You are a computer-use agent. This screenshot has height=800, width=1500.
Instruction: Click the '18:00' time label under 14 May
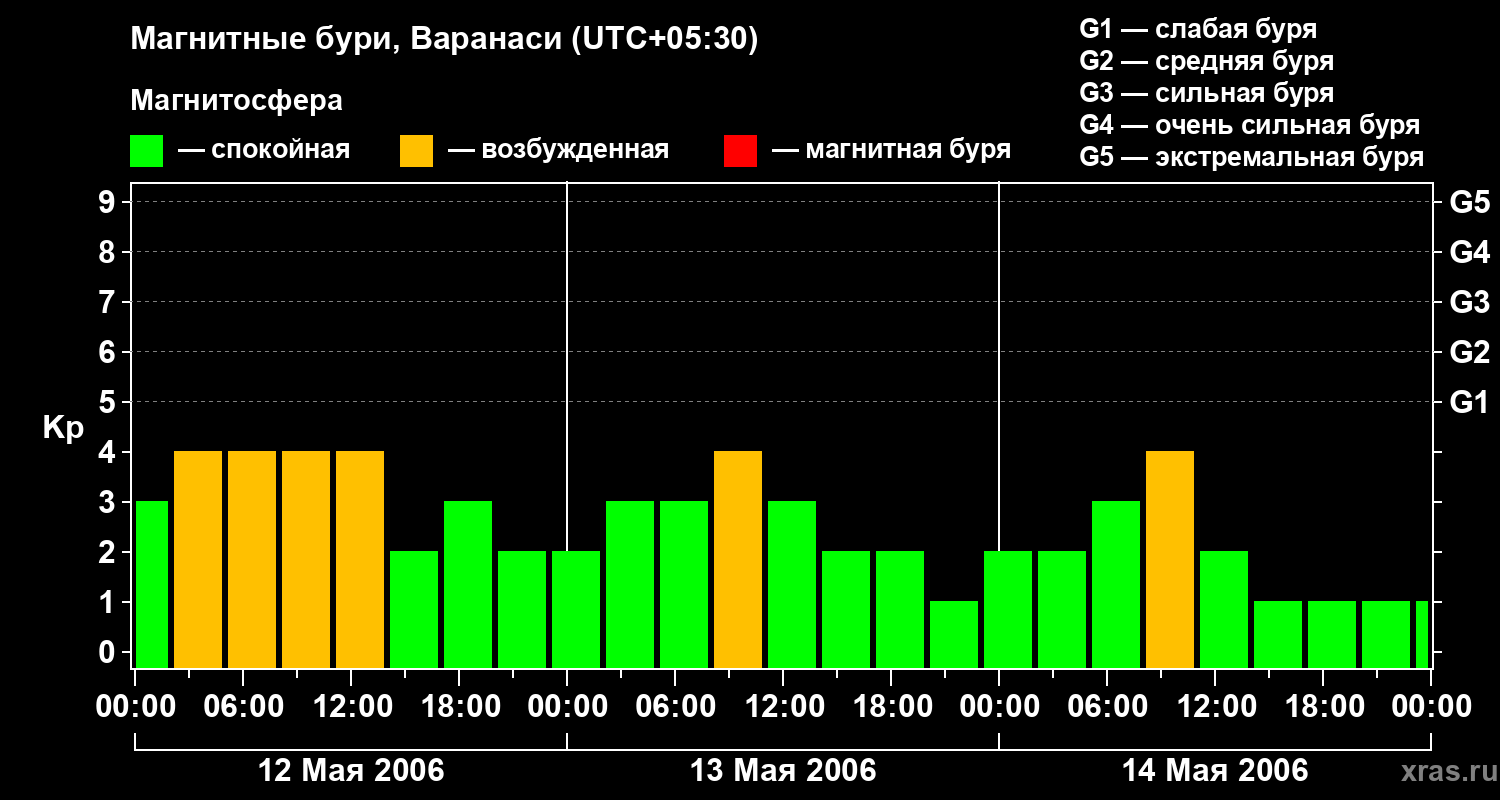[x=1323, y=707]
